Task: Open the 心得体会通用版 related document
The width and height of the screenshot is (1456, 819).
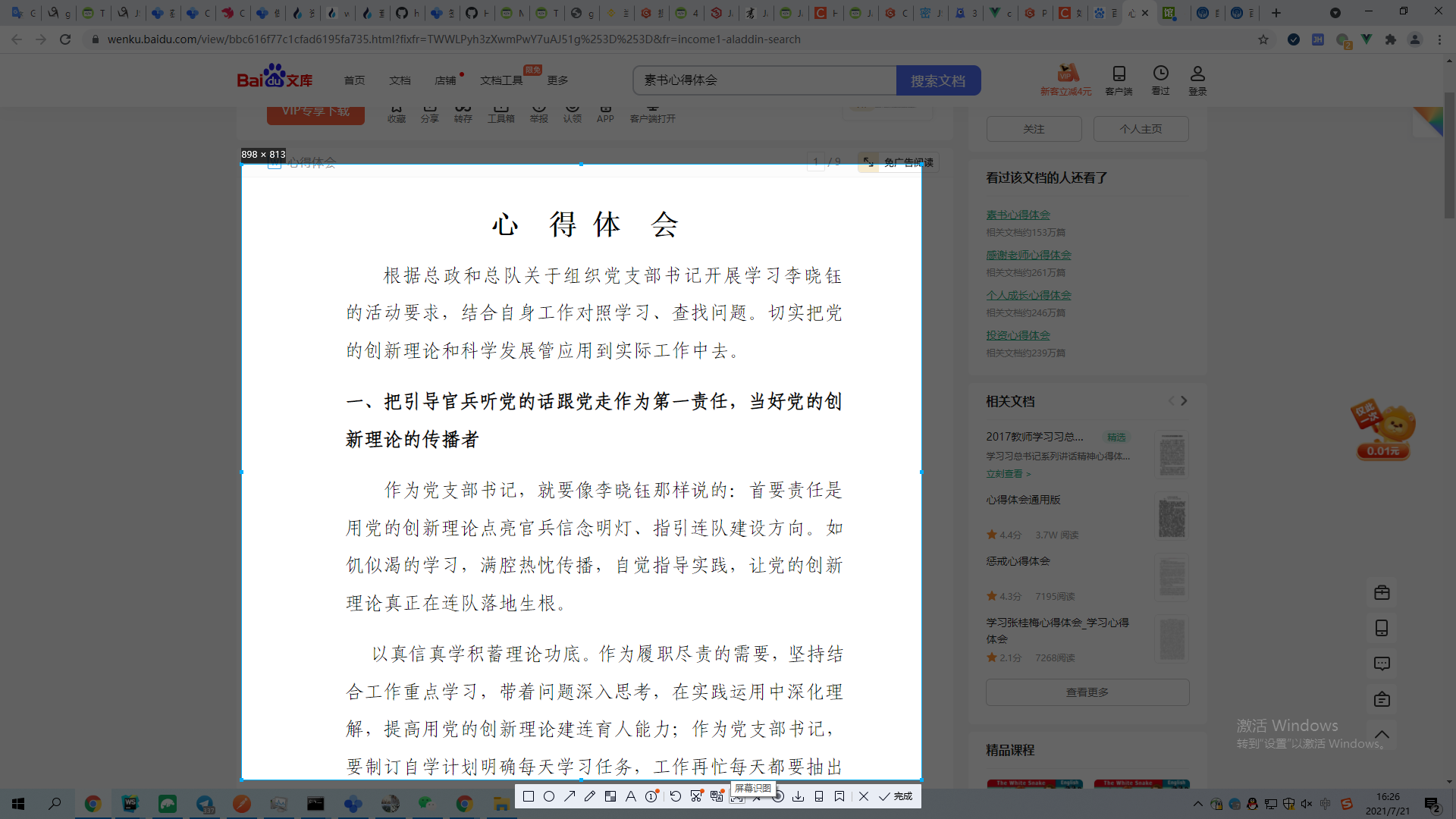Action: [x=1023, y=500]
